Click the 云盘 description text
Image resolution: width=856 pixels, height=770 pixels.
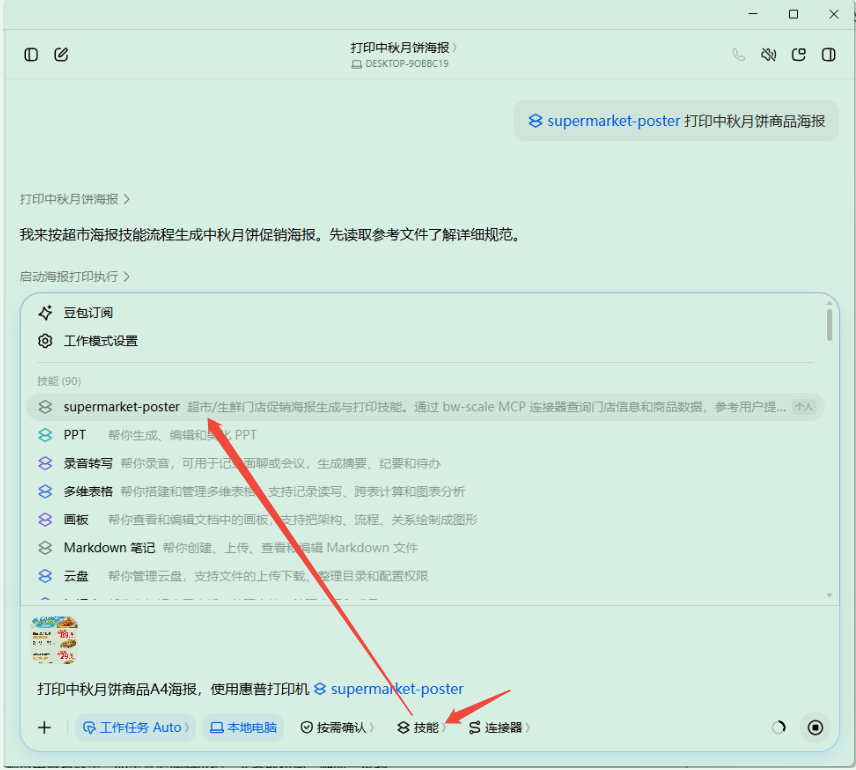click(268, 576)
